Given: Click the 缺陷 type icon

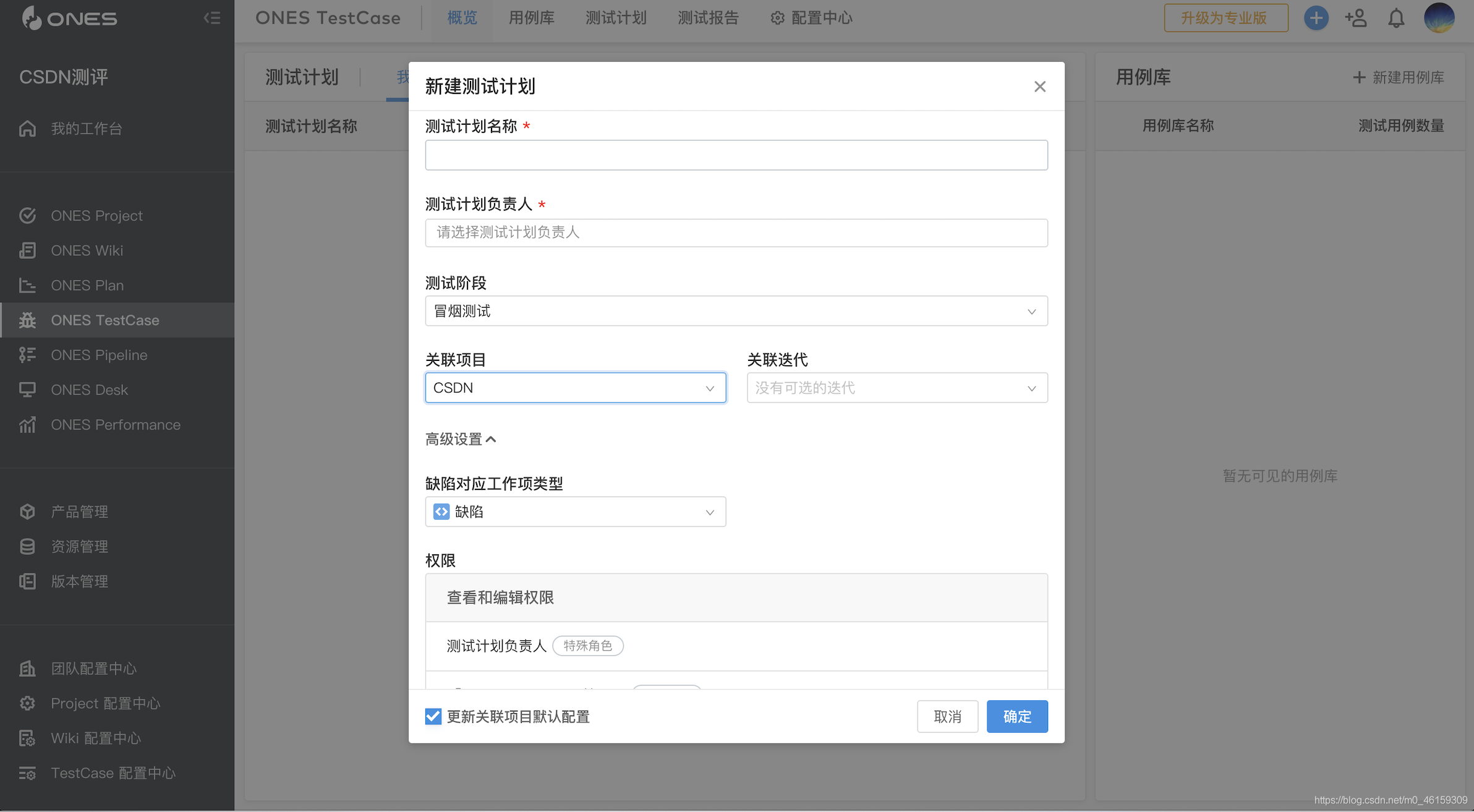Looking at the screenshot, I should [441, 512].
